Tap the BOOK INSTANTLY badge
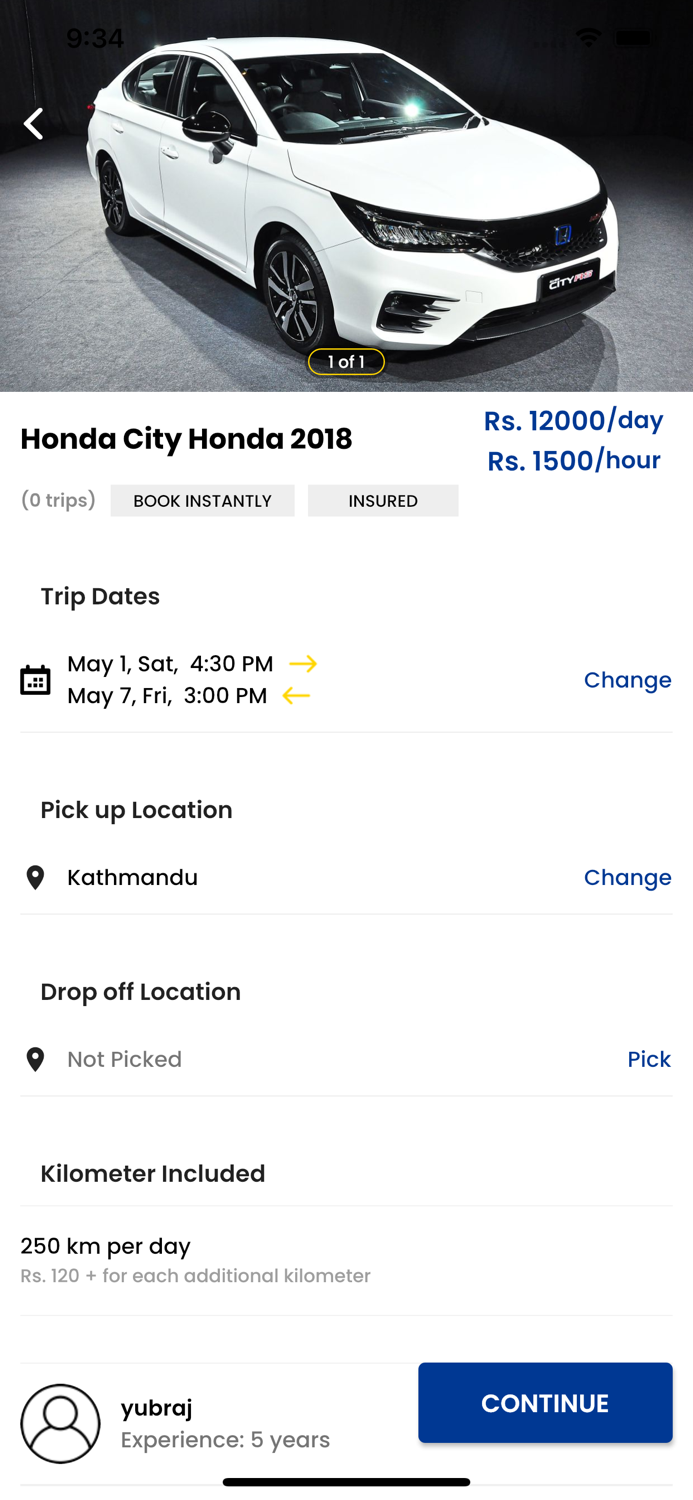Image resolution: width=693 pixels, height=1500 pixels. [202, 501]
